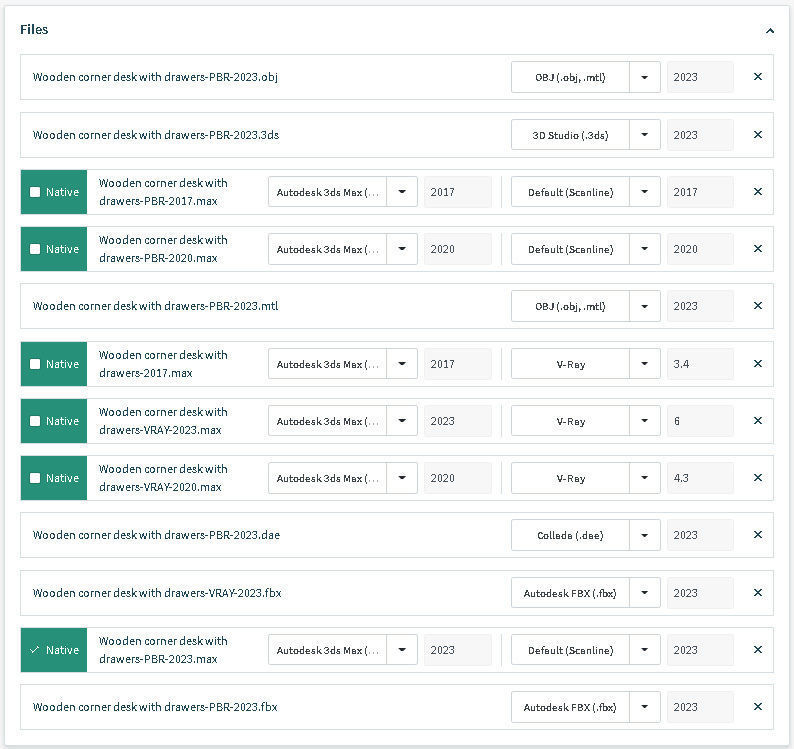This screenshot has height=749, width=794.
Task: Remove the PBR-2023.obj file with X icon
Action: click(x=757, y=77)
